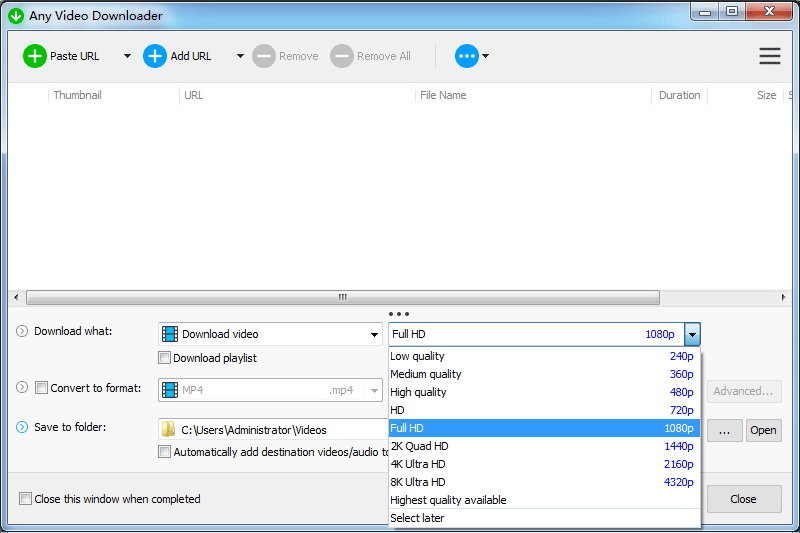Click the Duration column header
This screenshot has width=800, height=533.
click(x=679, y=95)
